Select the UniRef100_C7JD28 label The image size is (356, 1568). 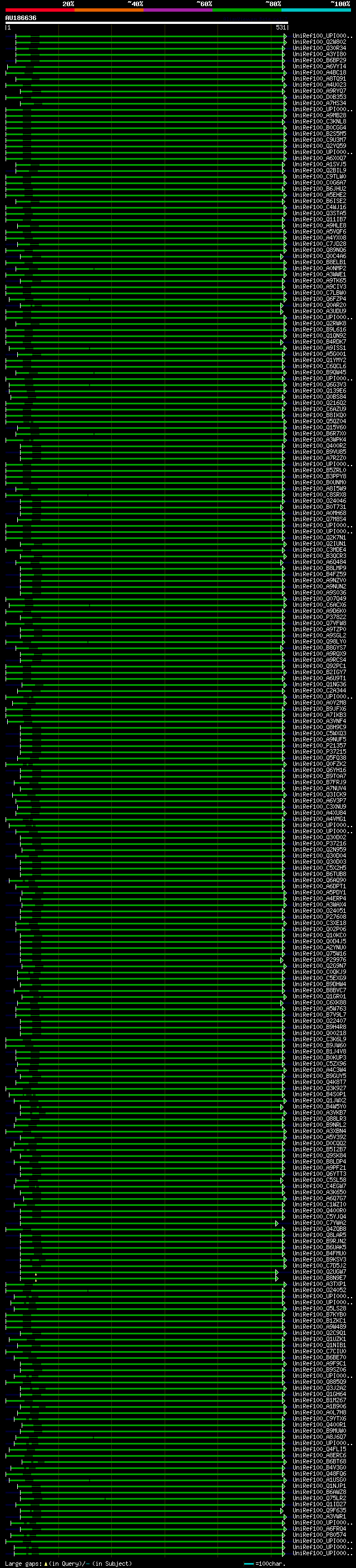(319, 244)
